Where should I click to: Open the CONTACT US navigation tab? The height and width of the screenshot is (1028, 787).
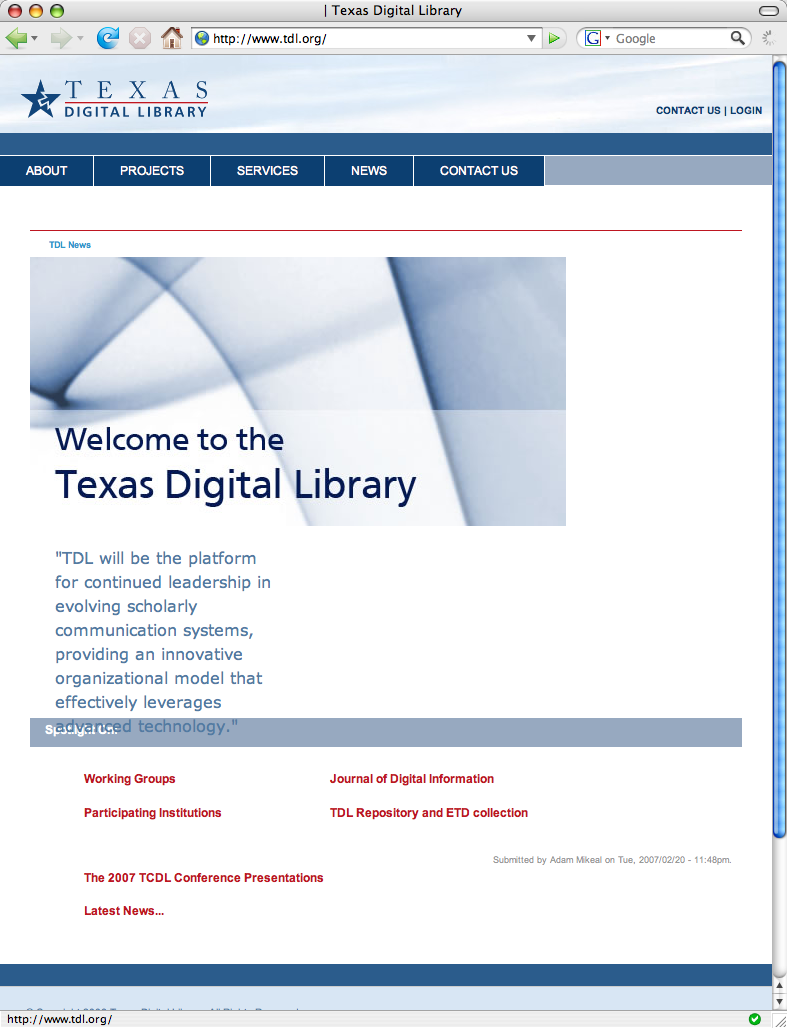(479, 170)
